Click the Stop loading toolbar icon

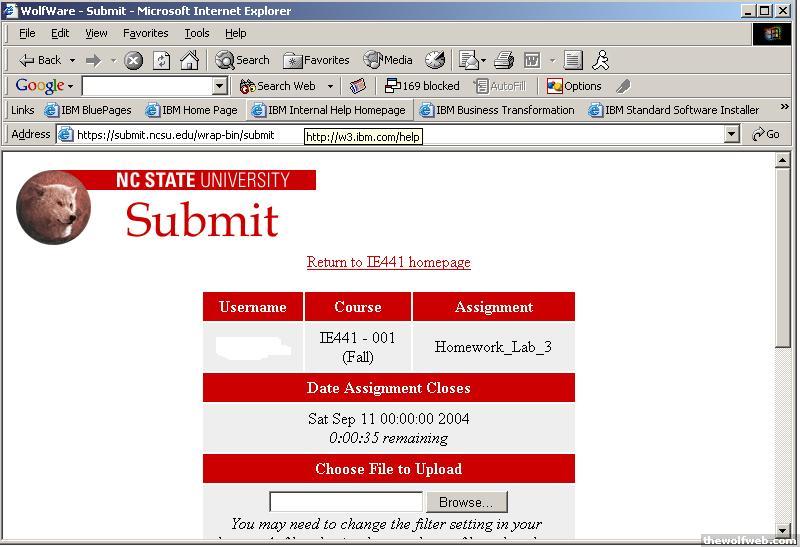pyautogui.click(x=134, y=60)
